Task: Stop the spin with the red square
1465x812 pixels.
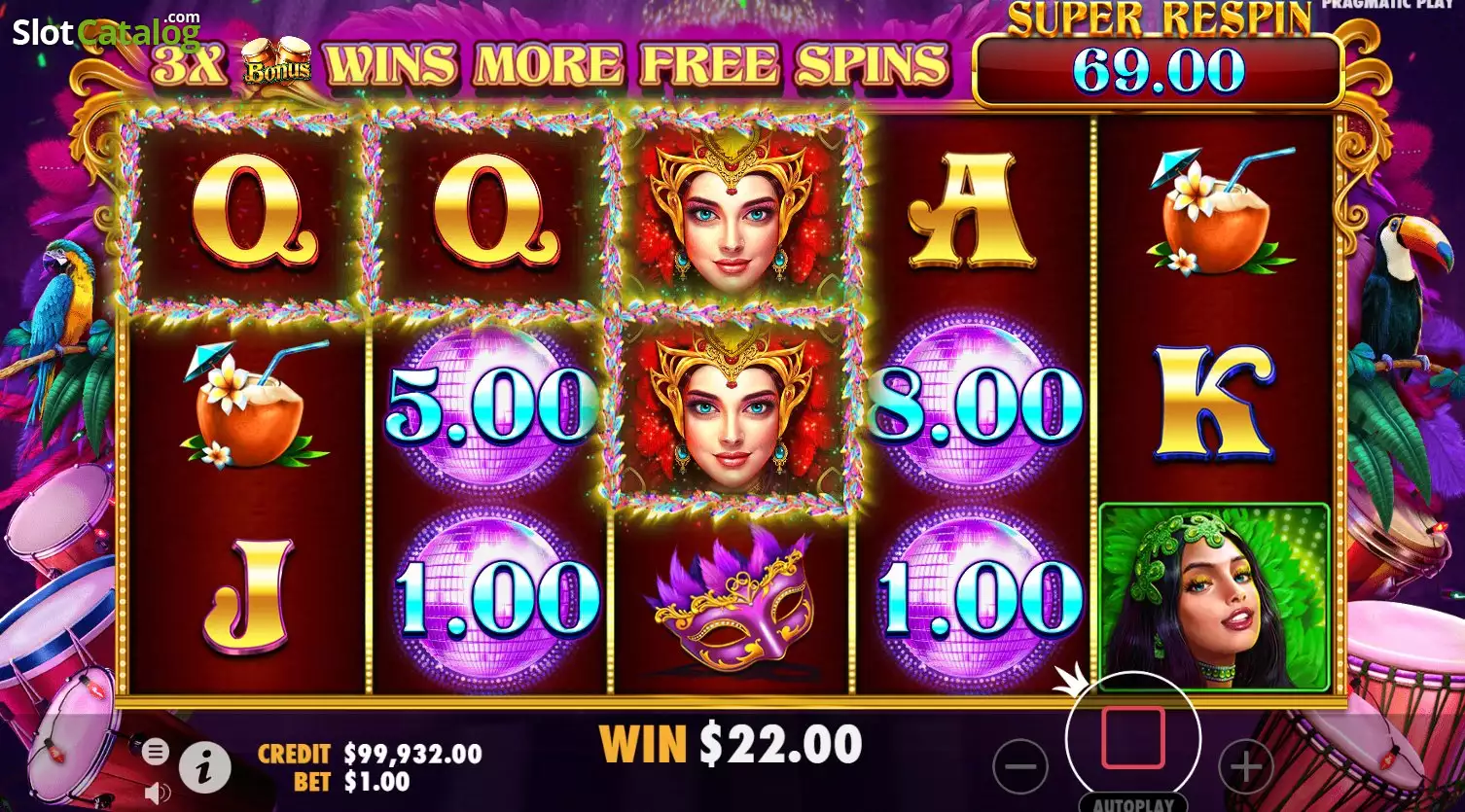Action: click(1132, 738)
